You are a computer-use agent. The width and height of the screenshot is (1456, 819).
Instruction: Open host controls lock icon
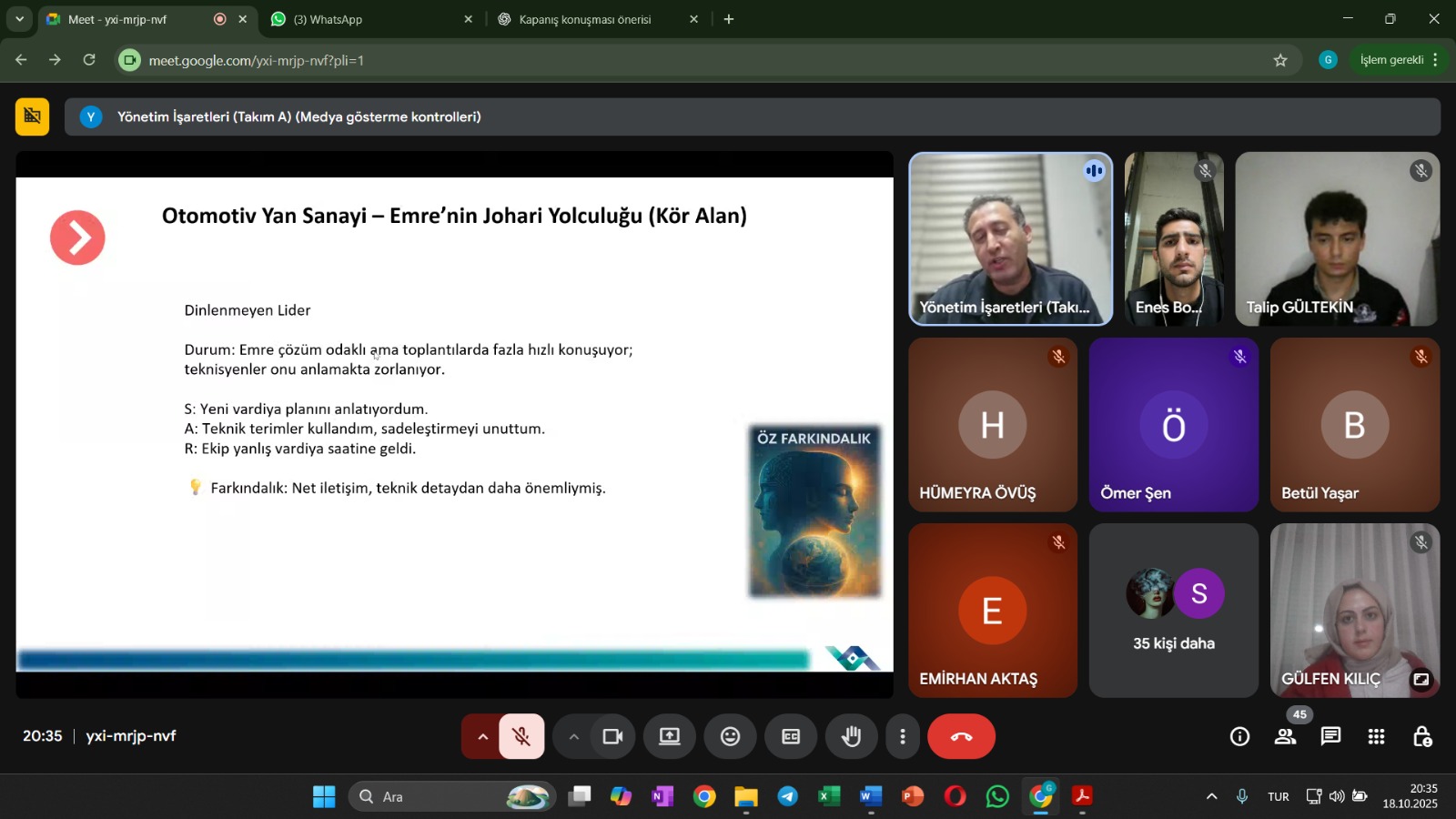pyautogui.click(x=1421, y=736)
